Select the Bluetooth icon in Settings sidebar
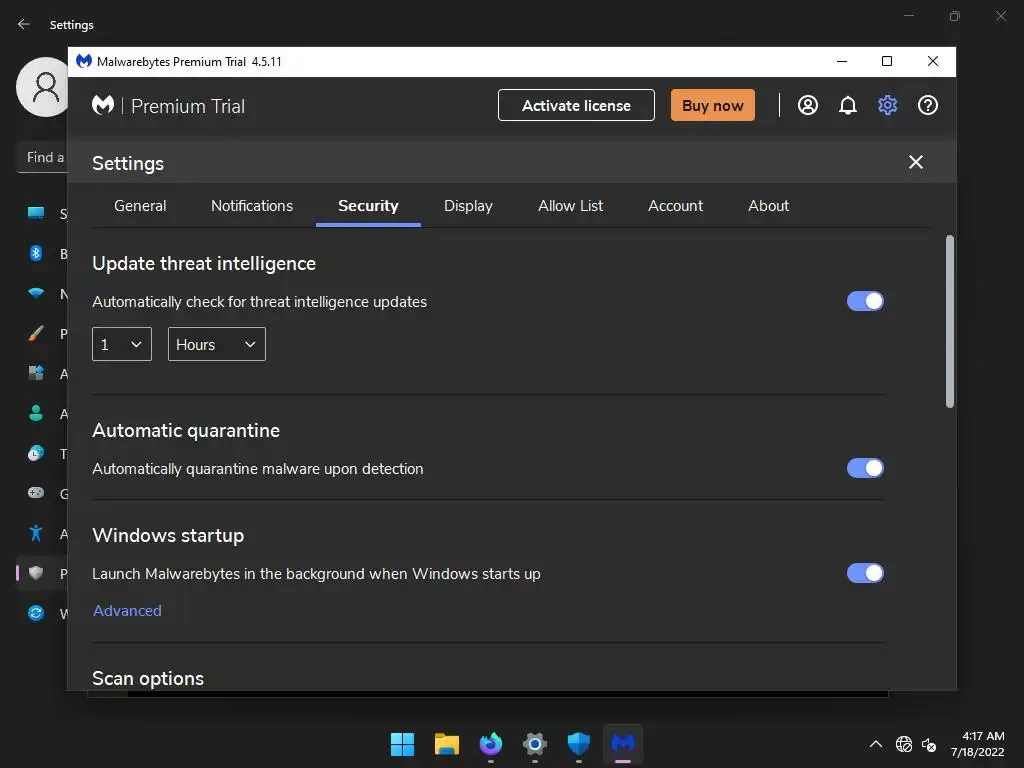The image size is (1024, 768). click(x=36, y=253)
